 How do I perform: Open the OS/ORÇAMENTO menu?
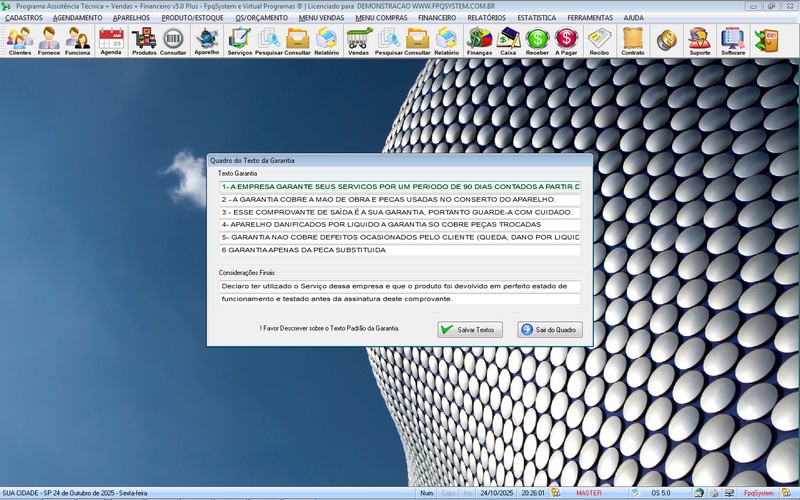tap(262, 18)
